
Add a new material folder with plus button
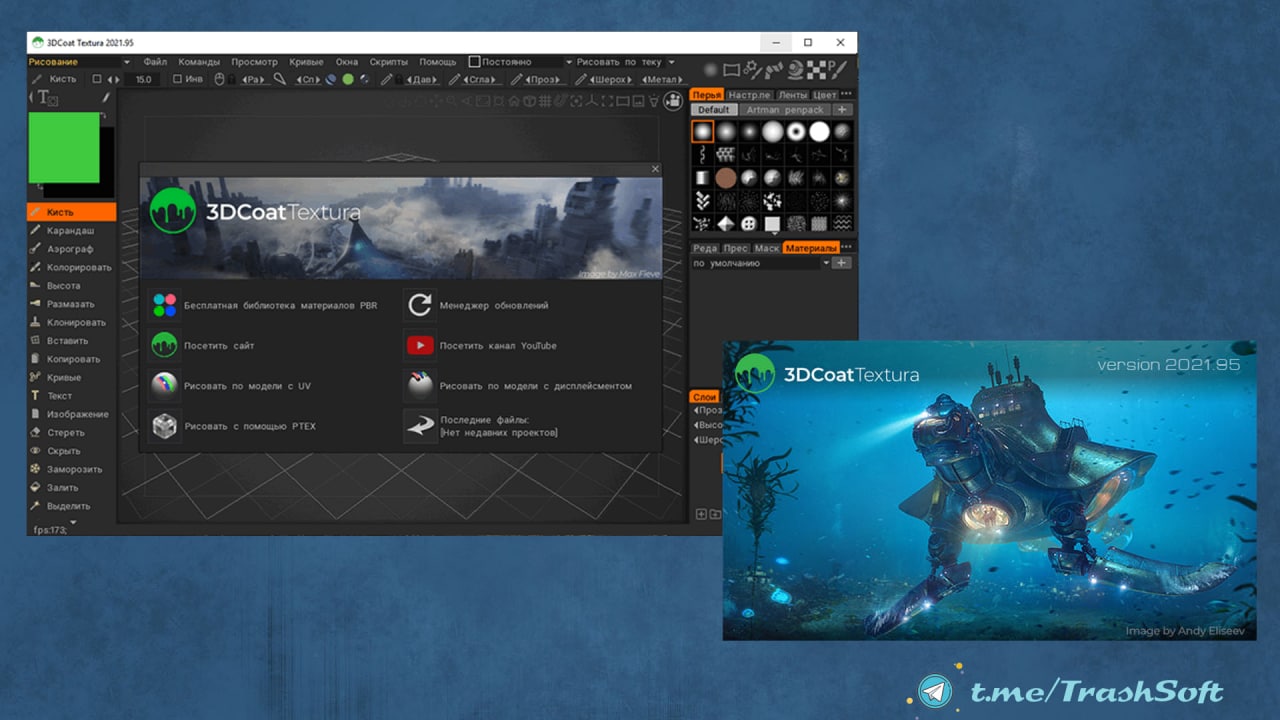(842, 263)
